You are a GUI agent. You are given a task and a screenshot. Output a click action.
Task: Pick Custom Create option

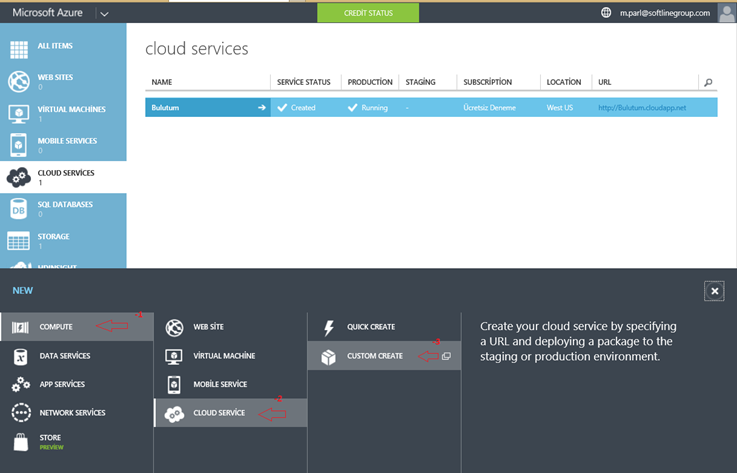coord(384,356)
